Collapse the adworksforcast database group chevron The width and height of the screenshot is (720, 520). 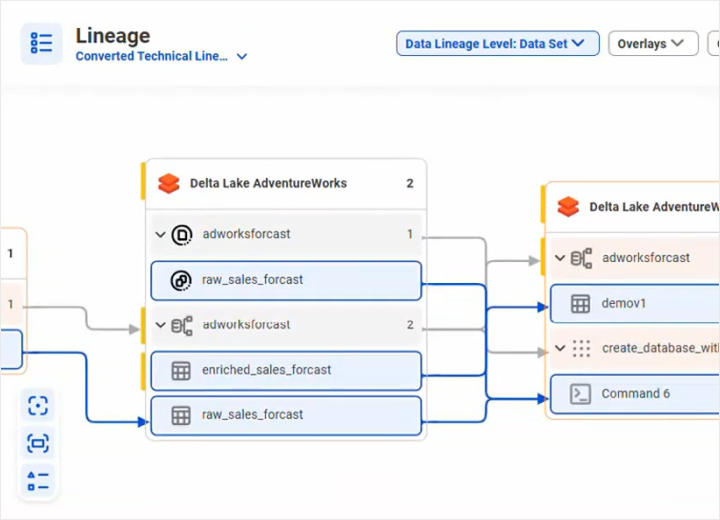click(x=160, y=234)
